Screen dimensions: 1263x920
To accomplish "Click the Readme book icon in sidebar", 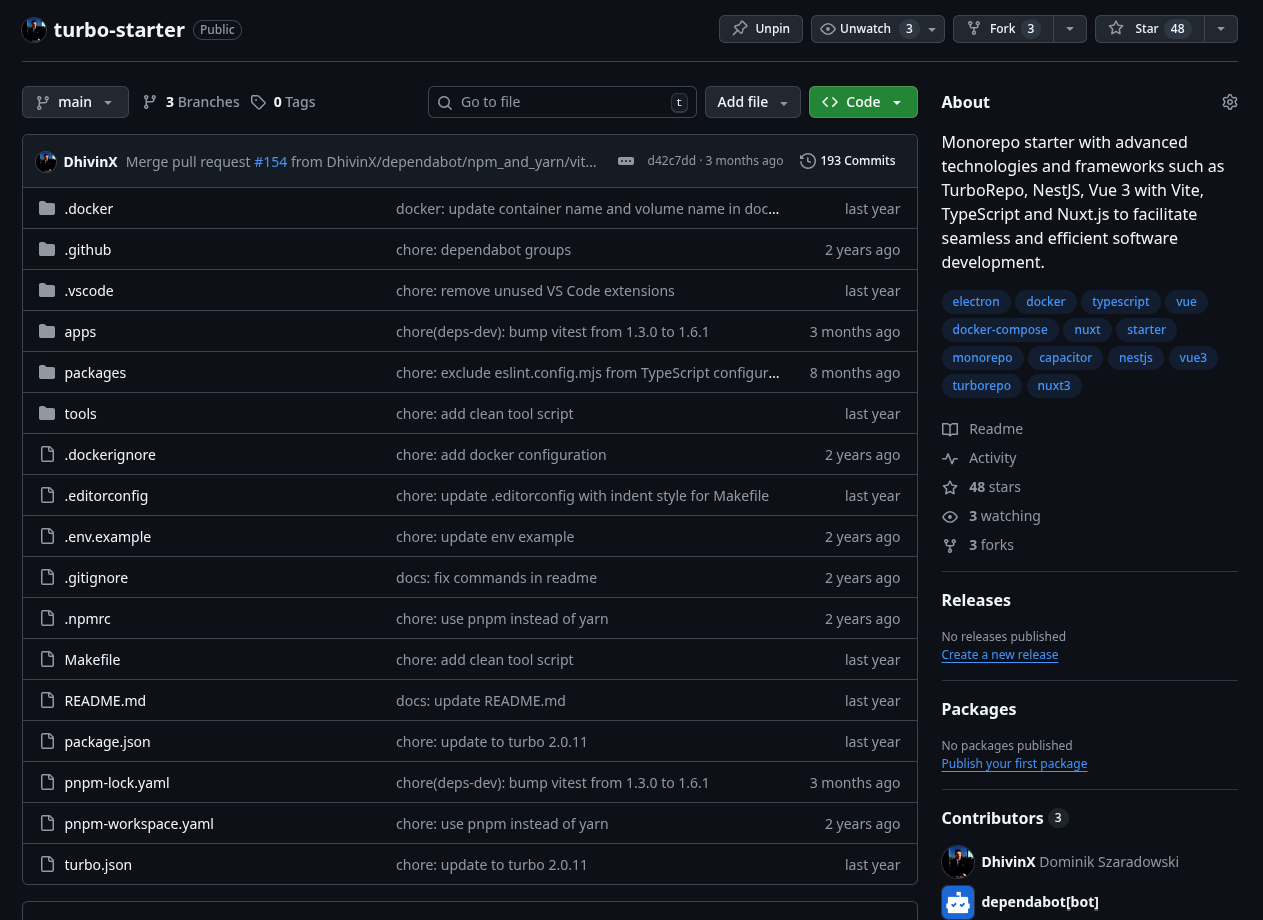I will click(950, 429).
